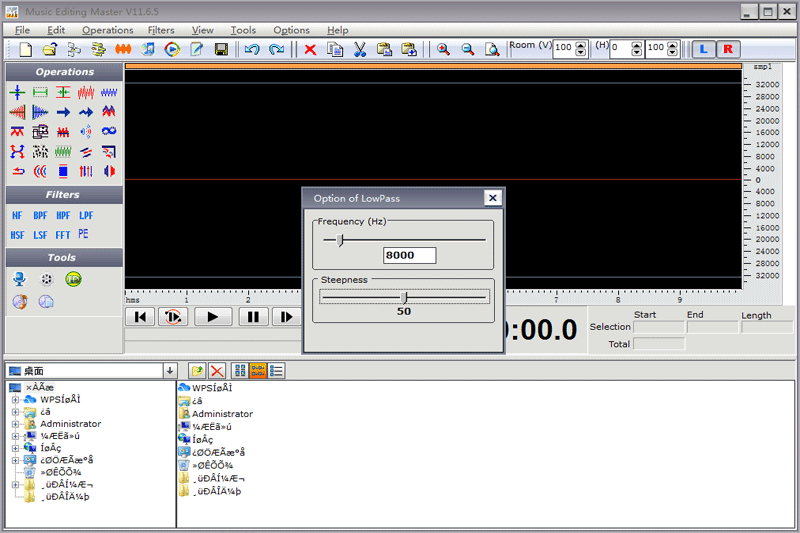Image resolution: width=800 pixels, height=533 pixels.
Task: Open the Filters menu
Action: pos(161,30)
